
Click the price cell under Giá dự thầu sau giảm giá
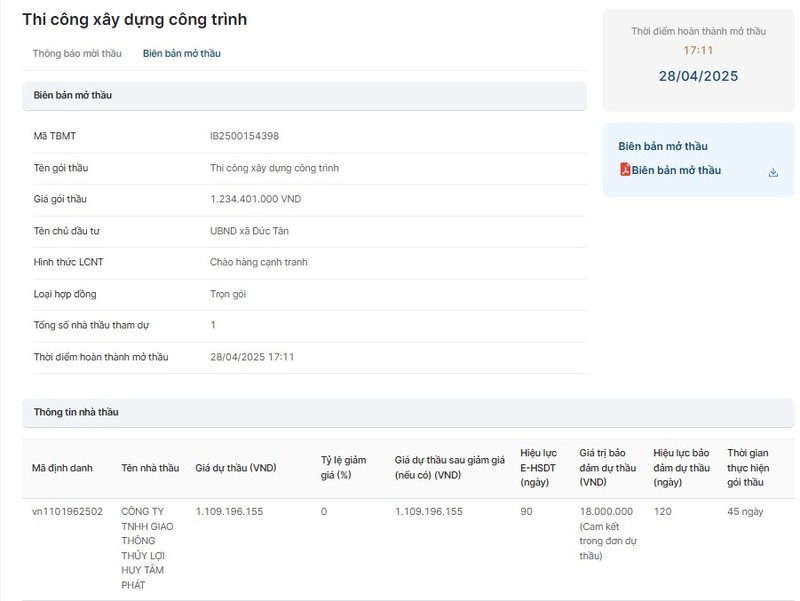[x=429, y=512]
